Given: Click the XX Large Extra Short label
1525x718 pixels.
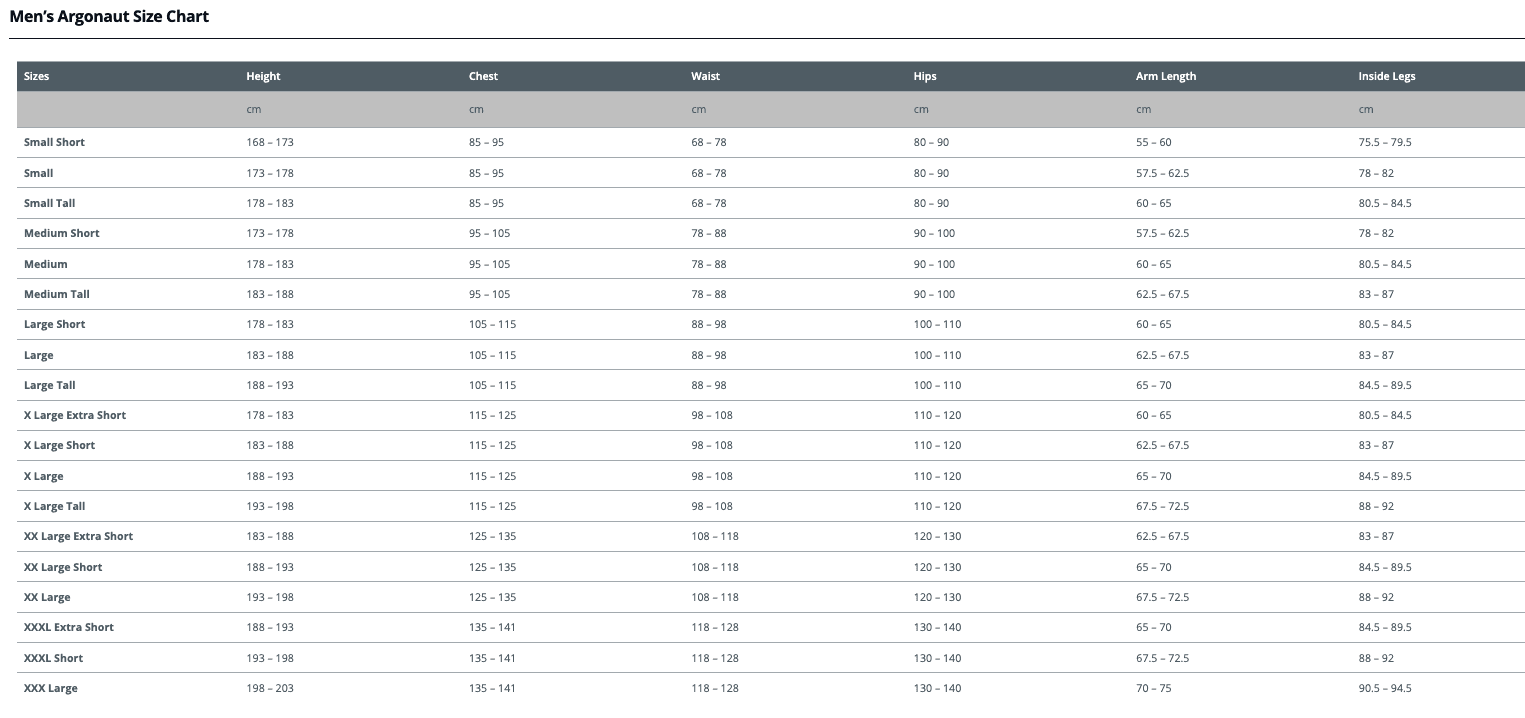Looking at the screenshot, I should pyautogui.click(x=79, y=536).
